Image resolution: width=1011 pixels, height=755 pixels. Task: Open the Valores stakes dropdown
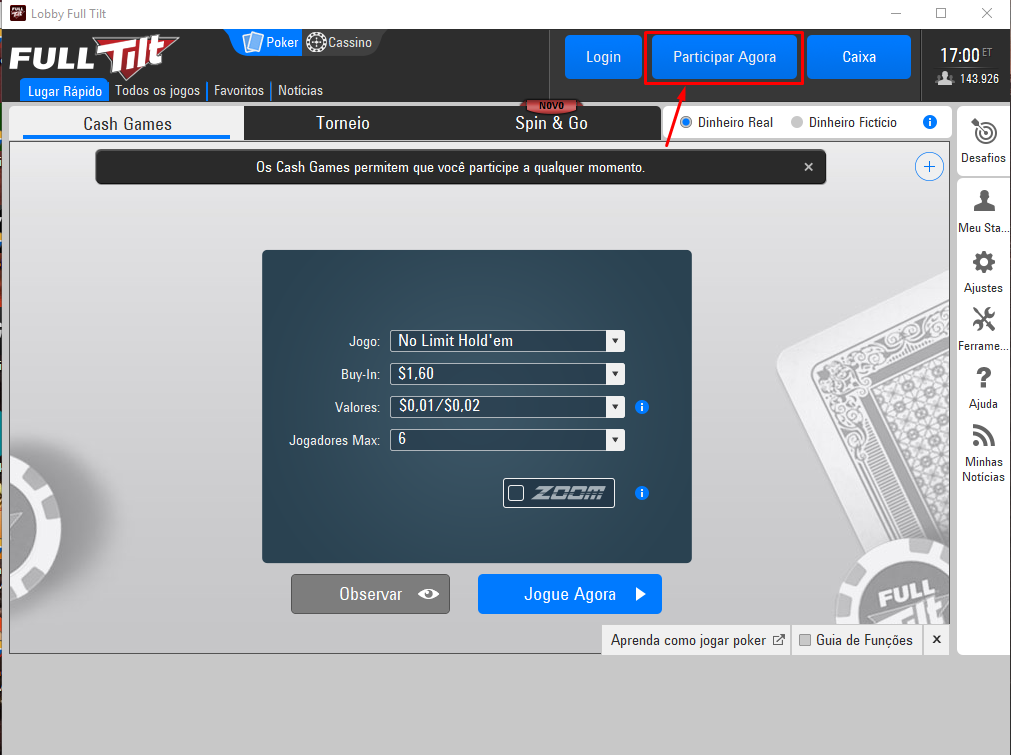[x=507, y=407]
